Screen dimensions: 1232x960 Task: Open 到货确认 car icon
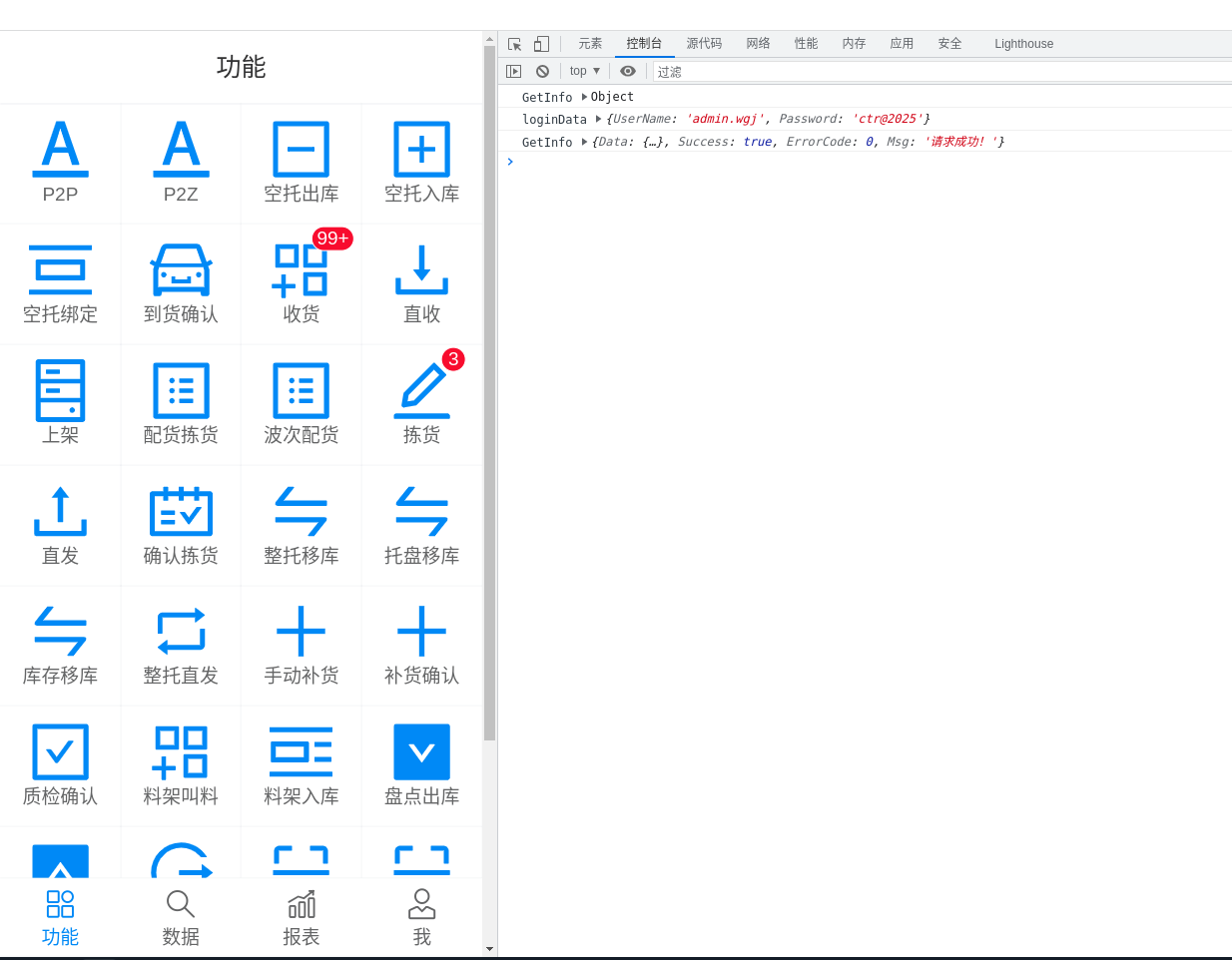(x=181, y=269)
